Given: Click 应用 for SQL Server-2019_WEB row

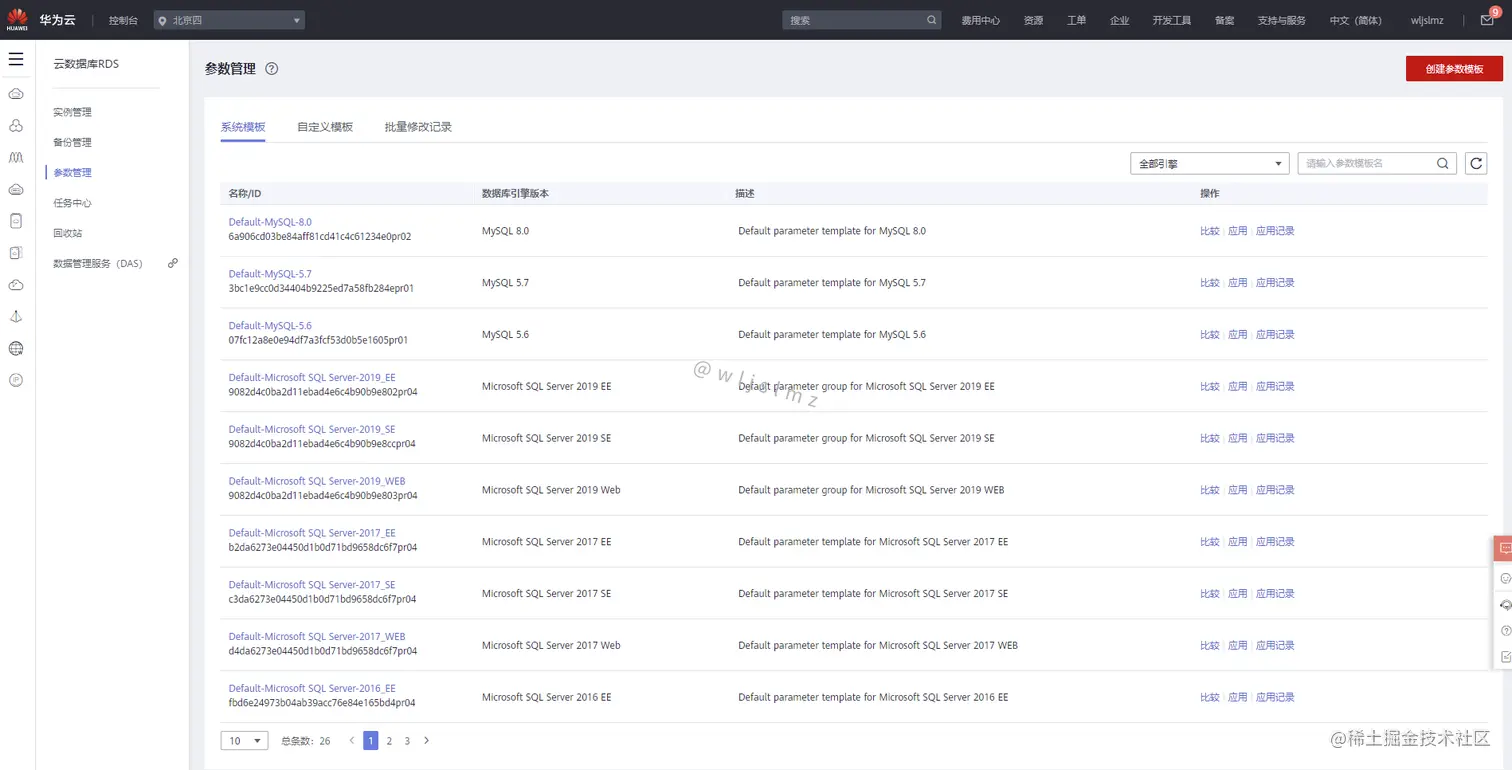Looking at the screenshot, I should click(1238, 490).
